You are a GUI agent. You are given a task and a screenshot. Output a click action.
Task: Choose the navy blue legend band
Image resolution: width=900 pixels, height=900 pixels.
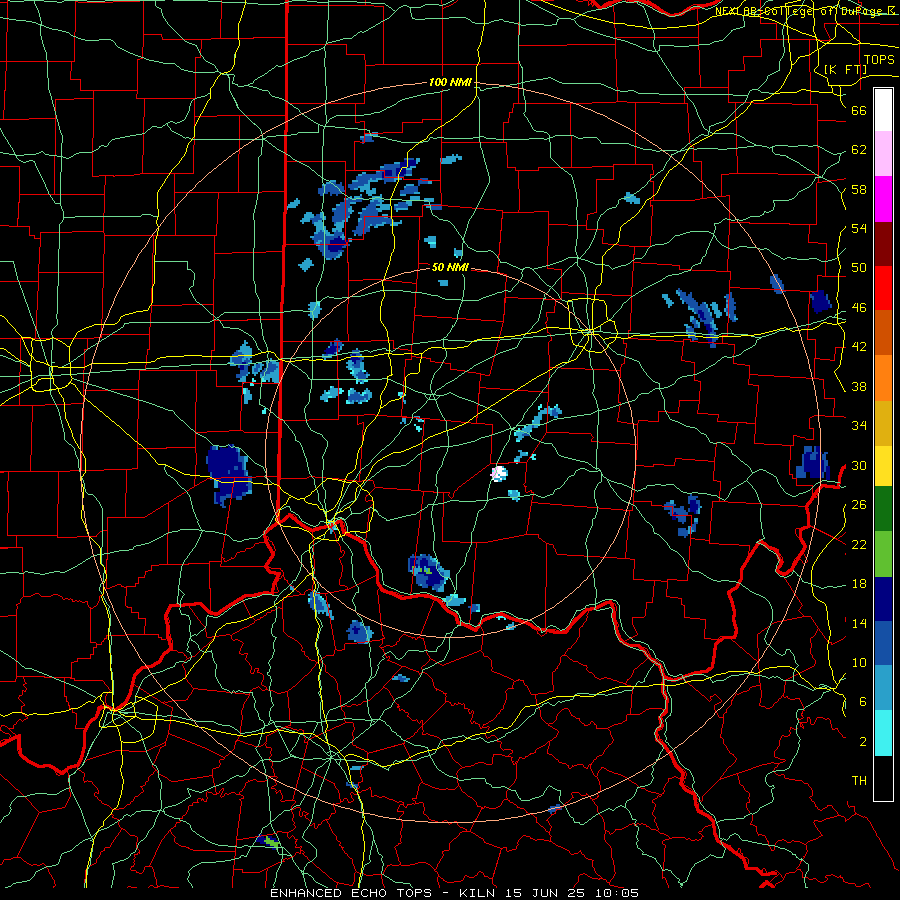(x=883, y=599)
